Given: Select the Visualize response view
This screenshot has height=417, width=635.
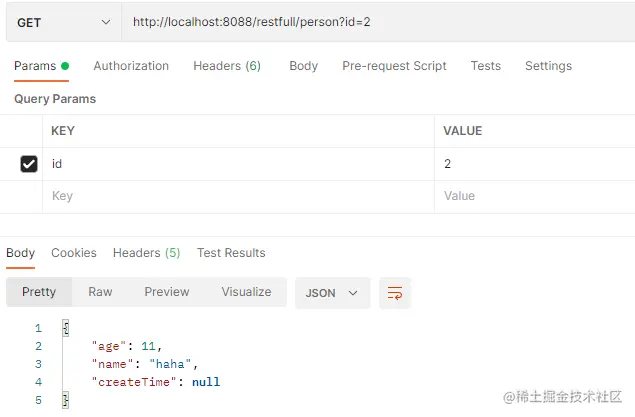Looking at the screenshot, I should (246, 292).
